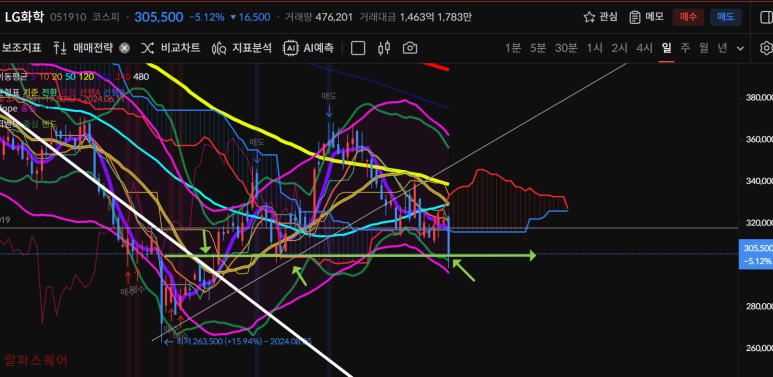The height and width of the screenshot is (377, 773).
Task: Remove trading strategy with the X icon
Action: pos(125,48)
